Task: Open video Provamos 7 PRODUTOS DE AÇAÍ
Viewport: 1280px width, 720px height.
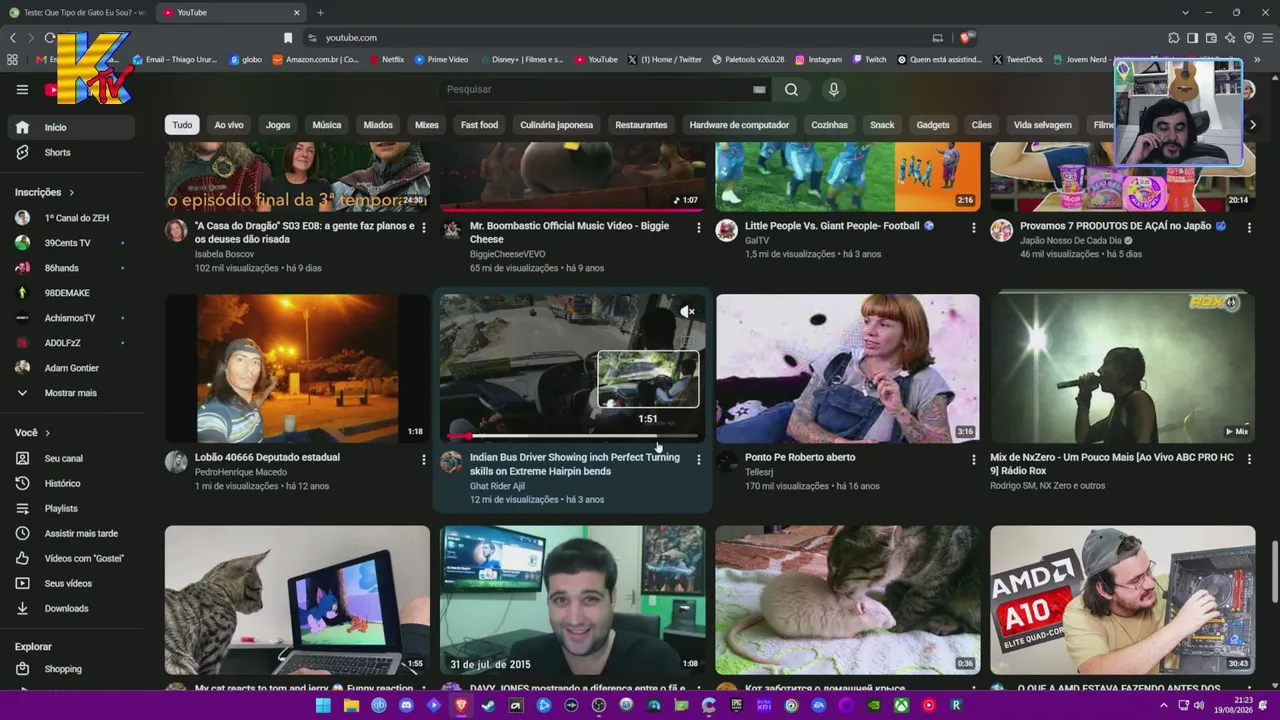Action: pos(1122,226)
